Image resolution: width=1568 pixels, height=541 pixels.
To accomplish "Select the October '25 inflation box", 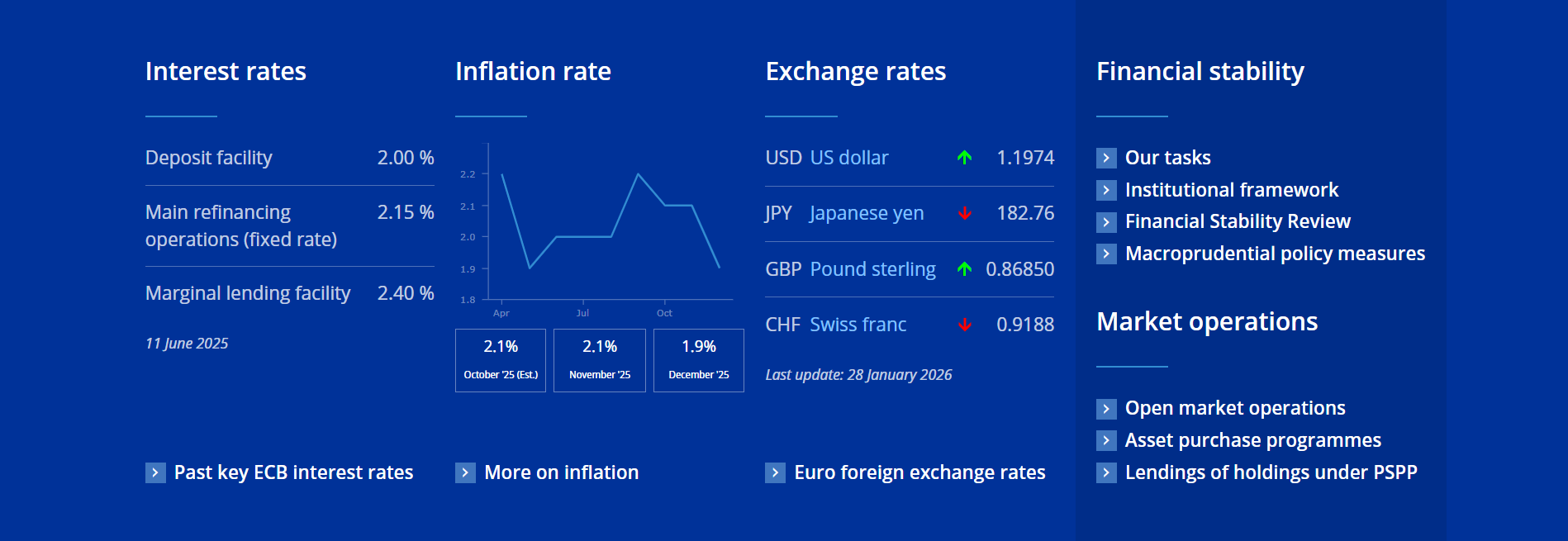I will pos(501,360).
